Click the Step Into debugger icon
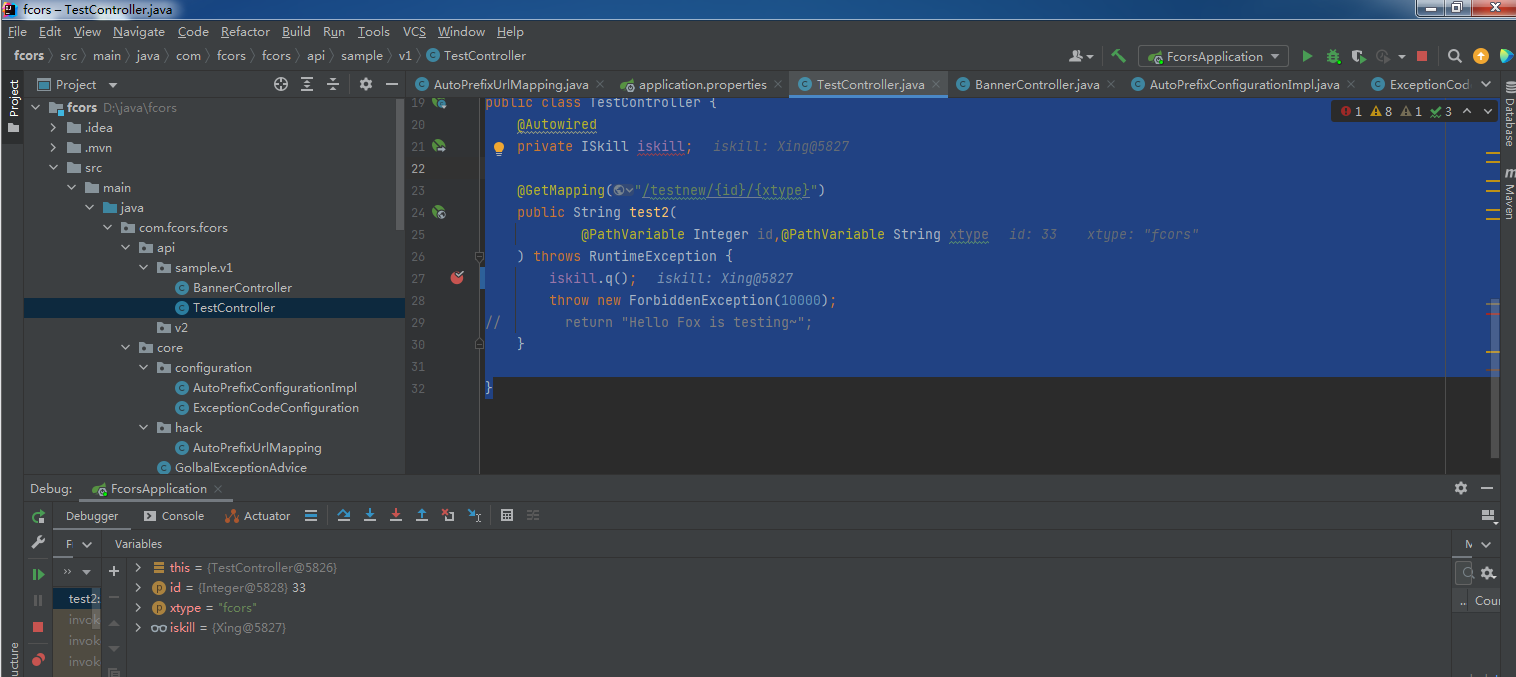1516x677 pixels. pyautogui.click(x=370, y=516)
